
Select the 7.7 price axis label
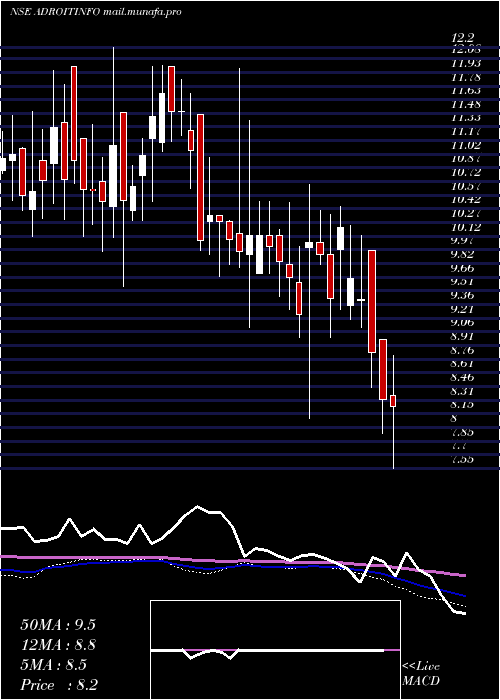pyautogui.click(x=460, y=446)
